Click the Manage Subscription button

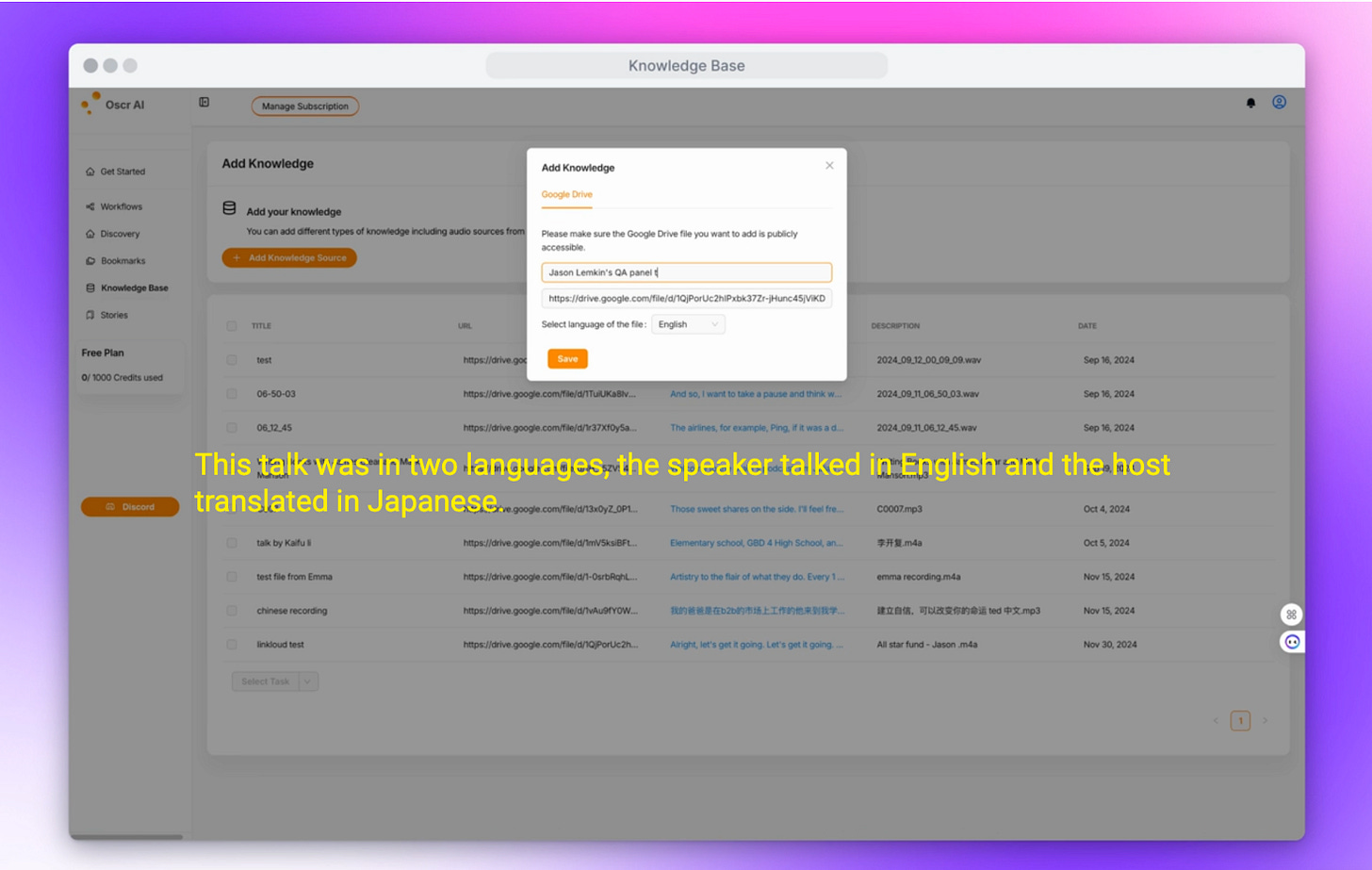click(x=304, y=107)
